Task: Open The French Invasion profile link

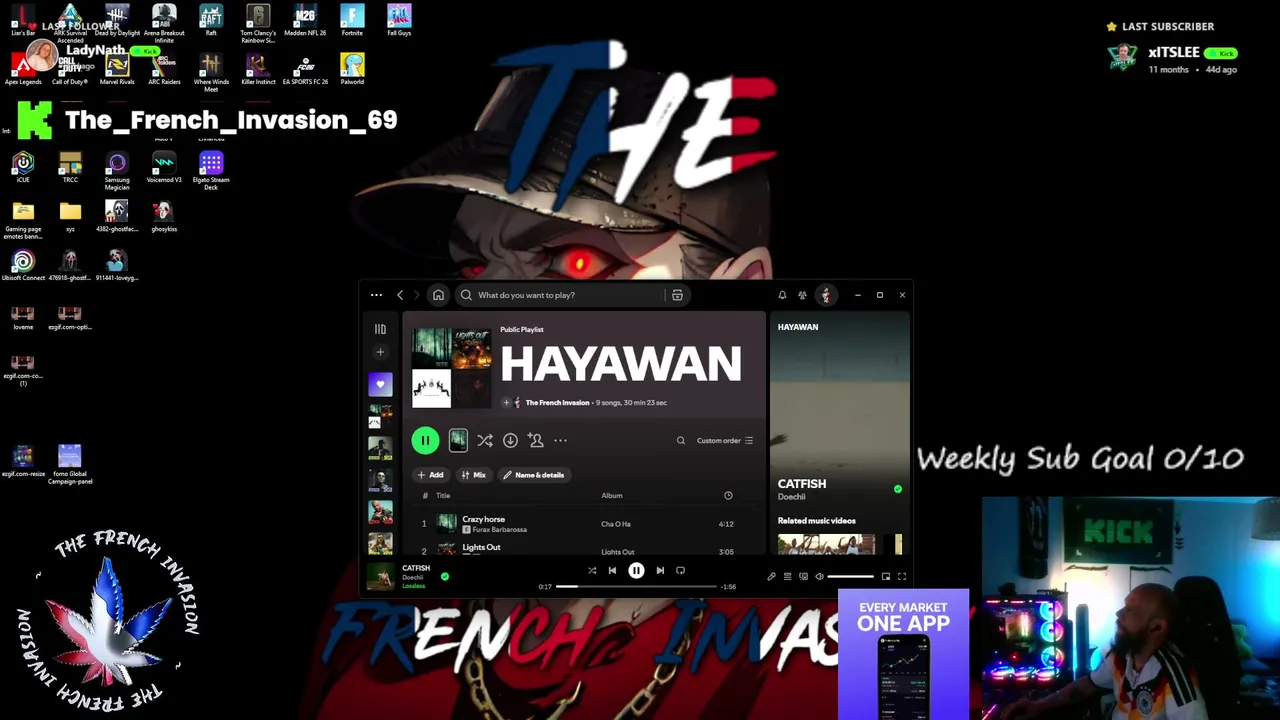Action: (557, 402)
